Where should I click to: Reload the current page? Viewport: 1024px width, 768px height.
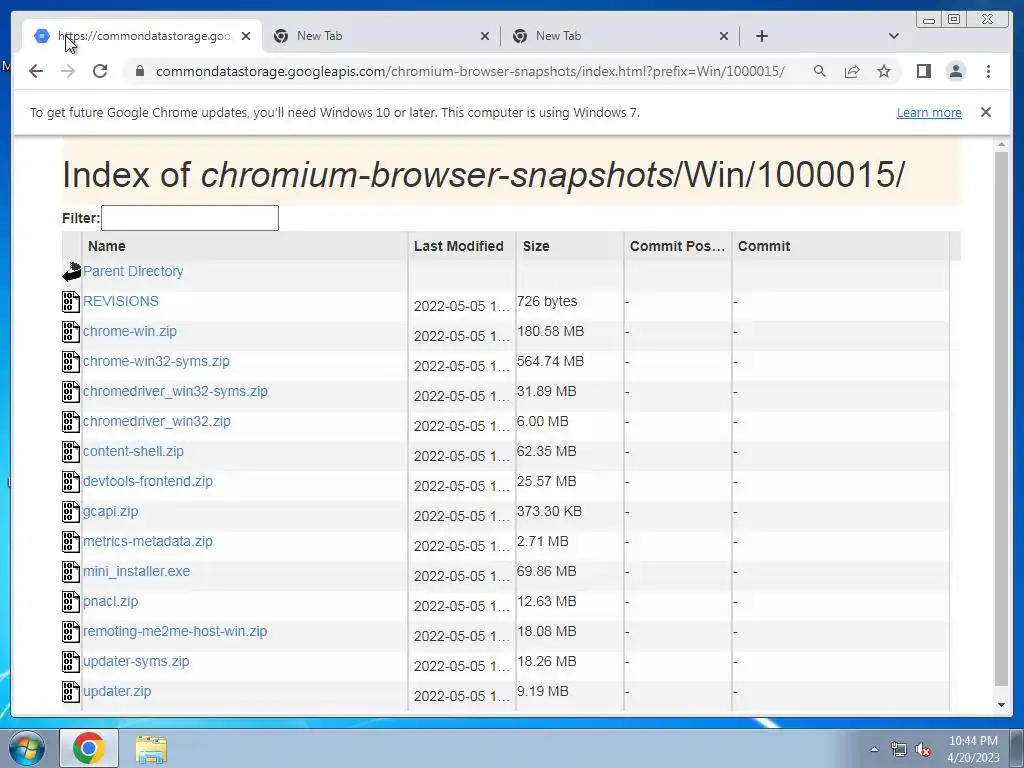tap(100, 71)
